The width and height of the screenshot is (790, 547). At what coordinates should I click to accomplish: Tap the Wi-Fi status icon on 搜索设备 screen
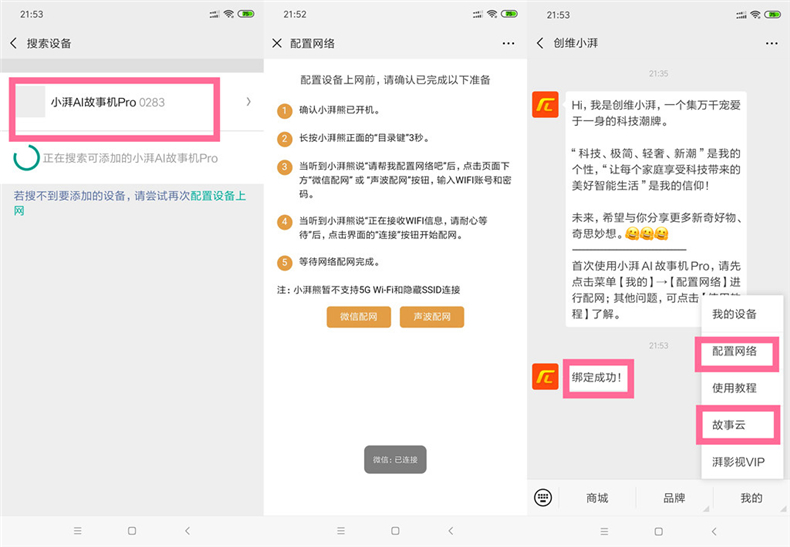(229, 14)
